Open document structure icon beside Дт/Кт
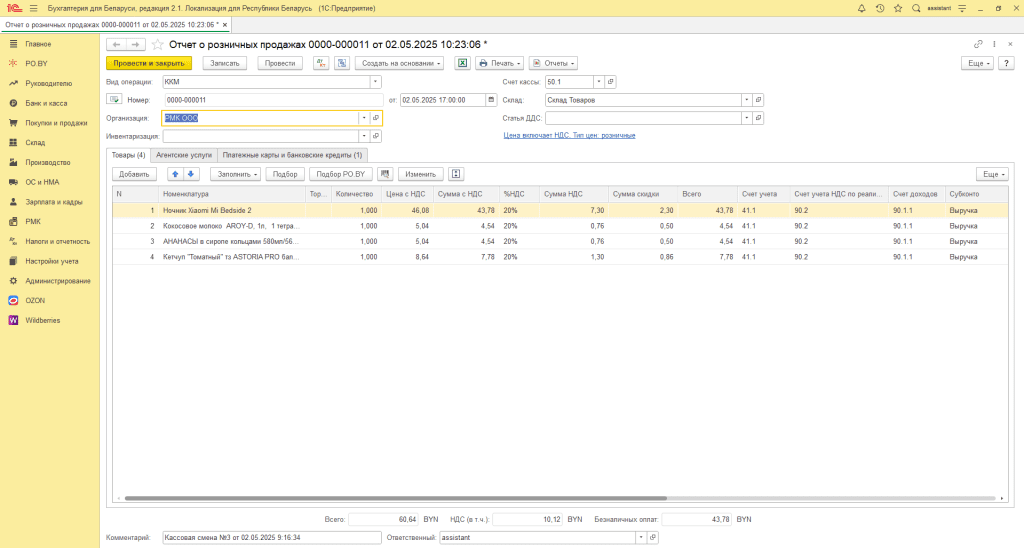This screenshot has width=1024, height=548. [342, 63]
